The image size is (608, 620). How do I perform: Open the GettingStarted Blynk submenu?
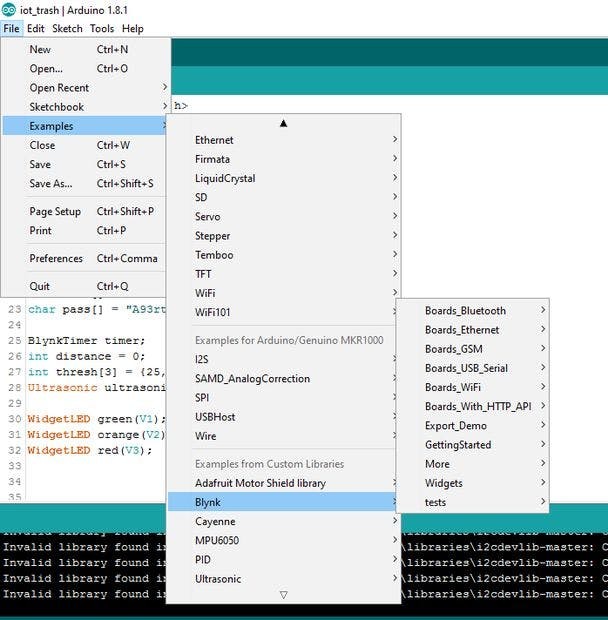coord(473,444)
